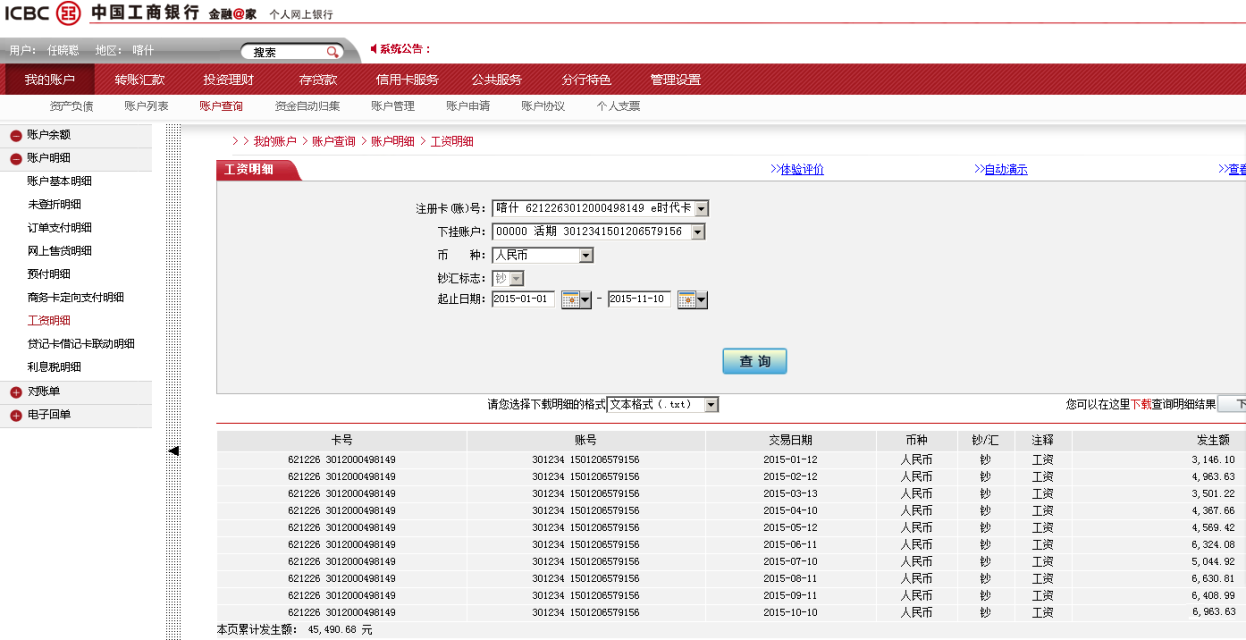Screen dimensions: 1246x640
Task: Open the 信用卡服务 menu
Action: (407, 80)
